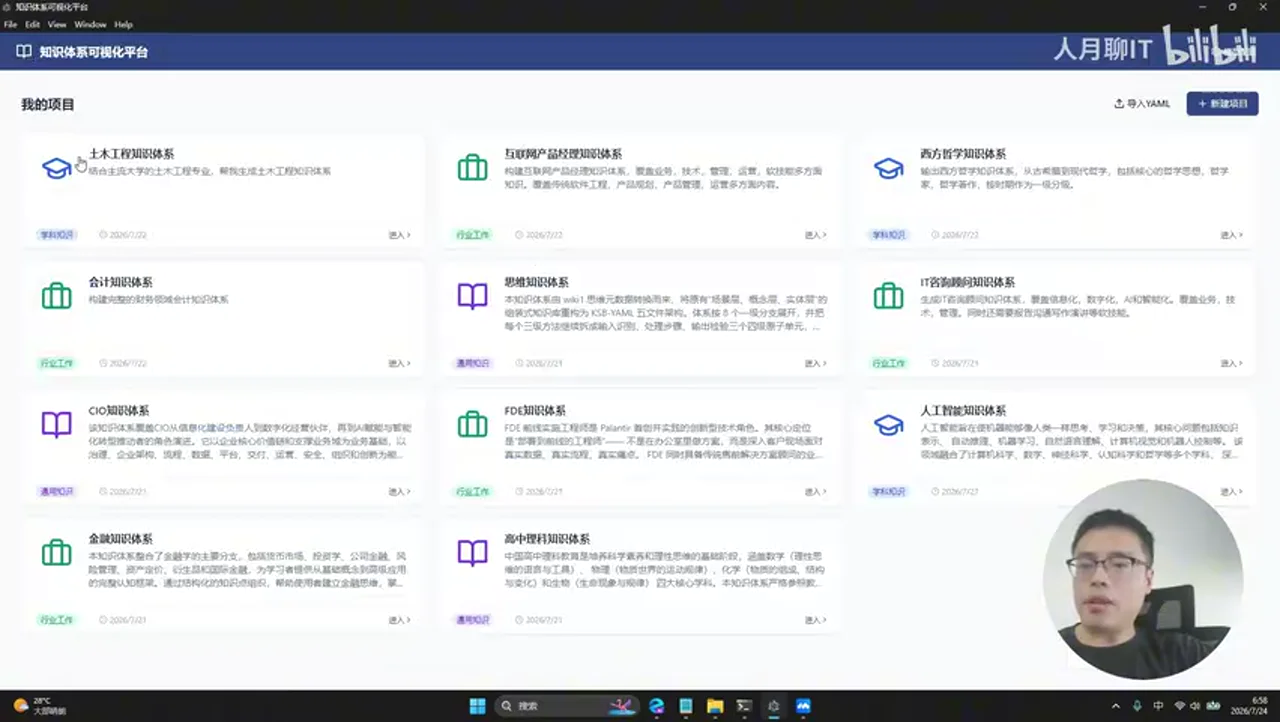Click 行业工作 tag on the 会计知识体系 card
Screen dimensions: 1280x722
pos(57,363)
